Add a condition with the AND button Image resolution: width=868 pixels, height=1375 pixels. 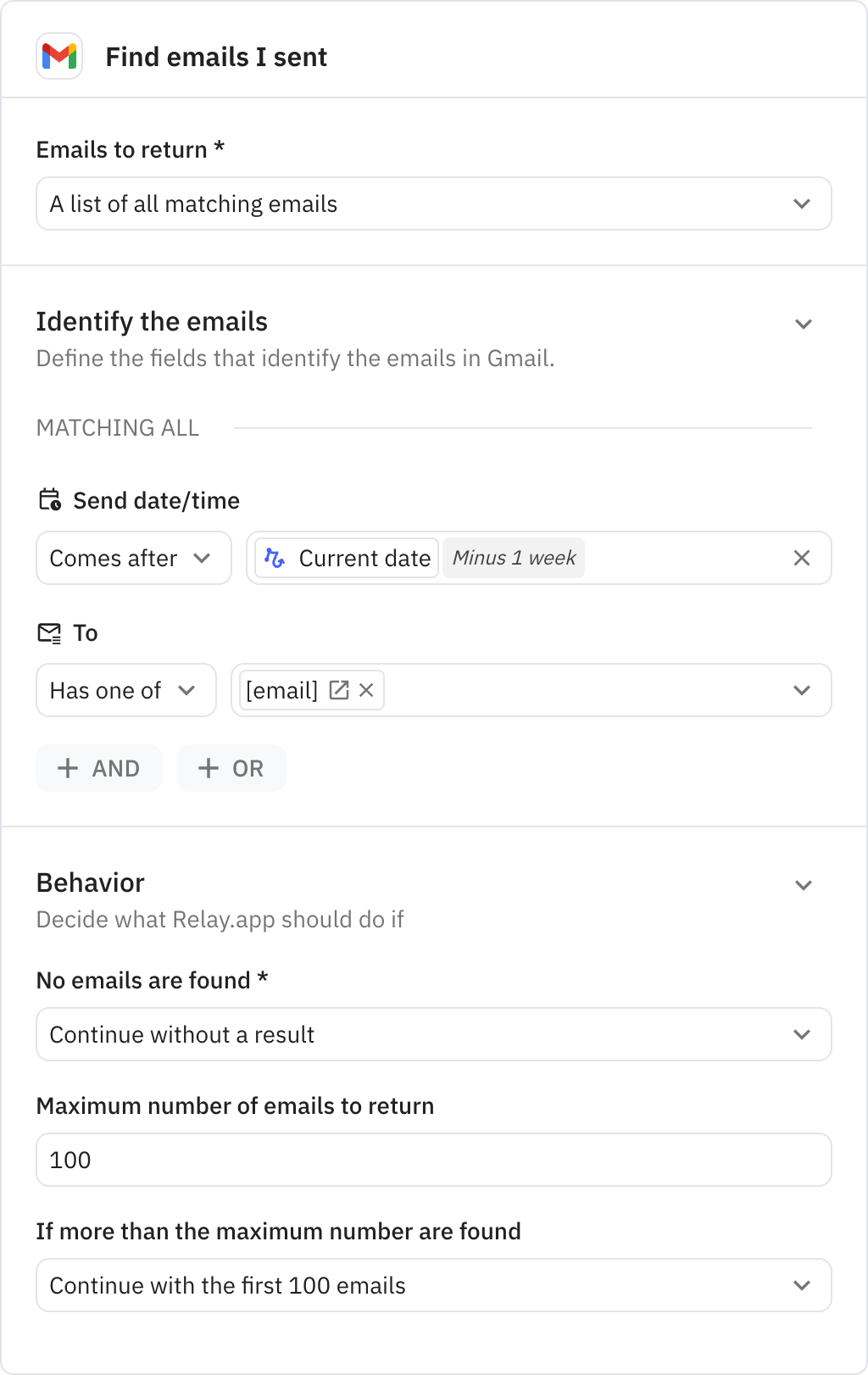coord(98,768)
